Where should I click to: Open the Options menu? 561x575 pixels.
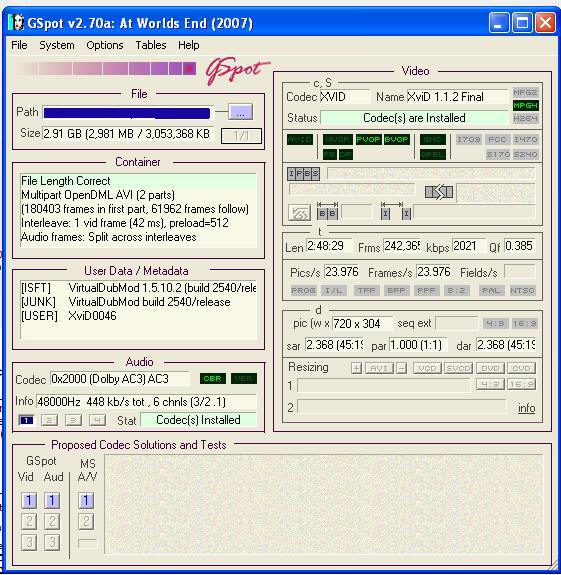coord(105,45)
